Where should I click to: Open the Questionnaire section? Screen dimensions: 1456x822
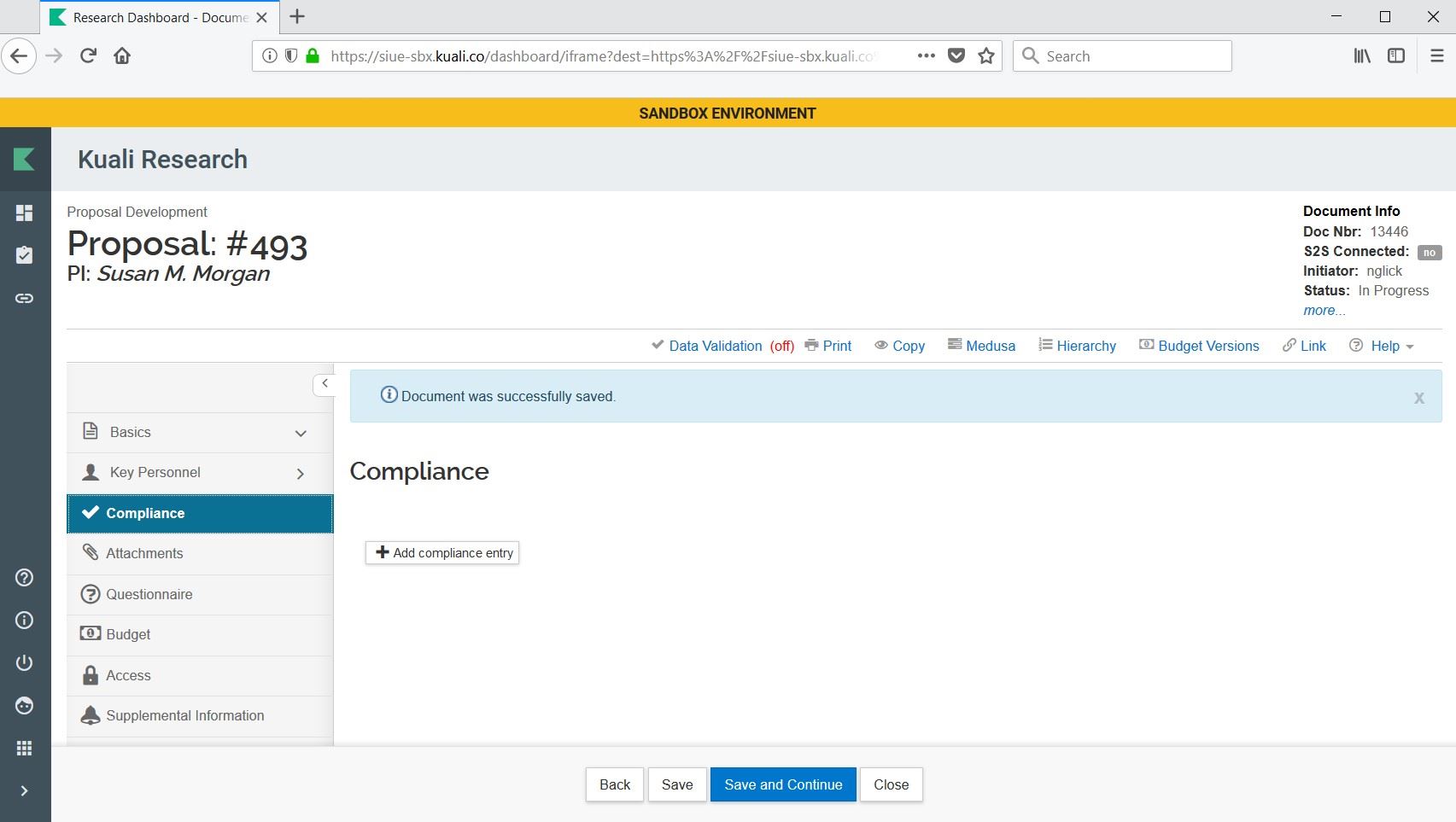tap(149, 594)
